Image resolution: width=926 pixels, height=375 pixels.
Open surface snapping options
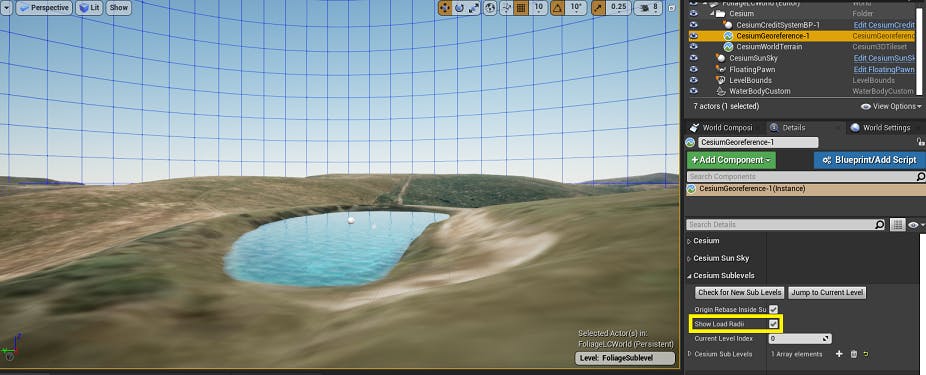tap(506, 8)
